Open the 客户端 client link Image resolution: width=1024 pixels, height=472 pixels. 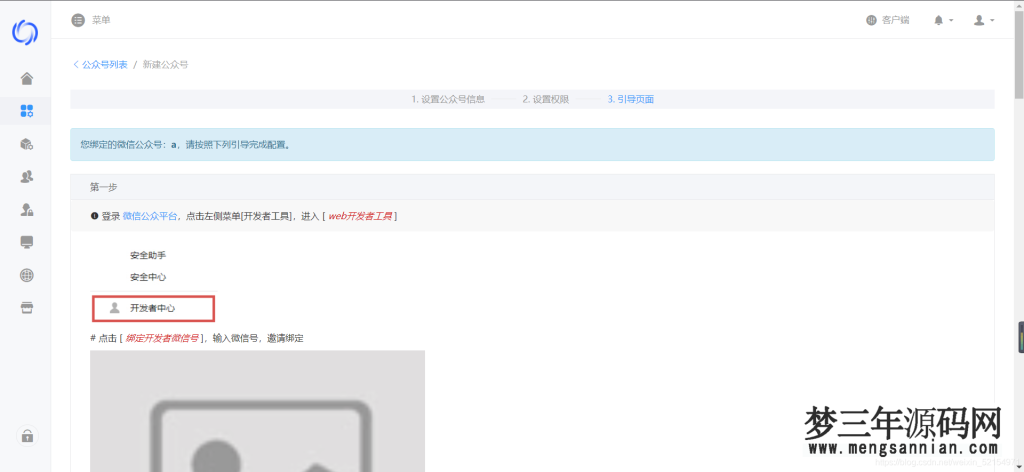pyautogui.click(x=887, y=20)
